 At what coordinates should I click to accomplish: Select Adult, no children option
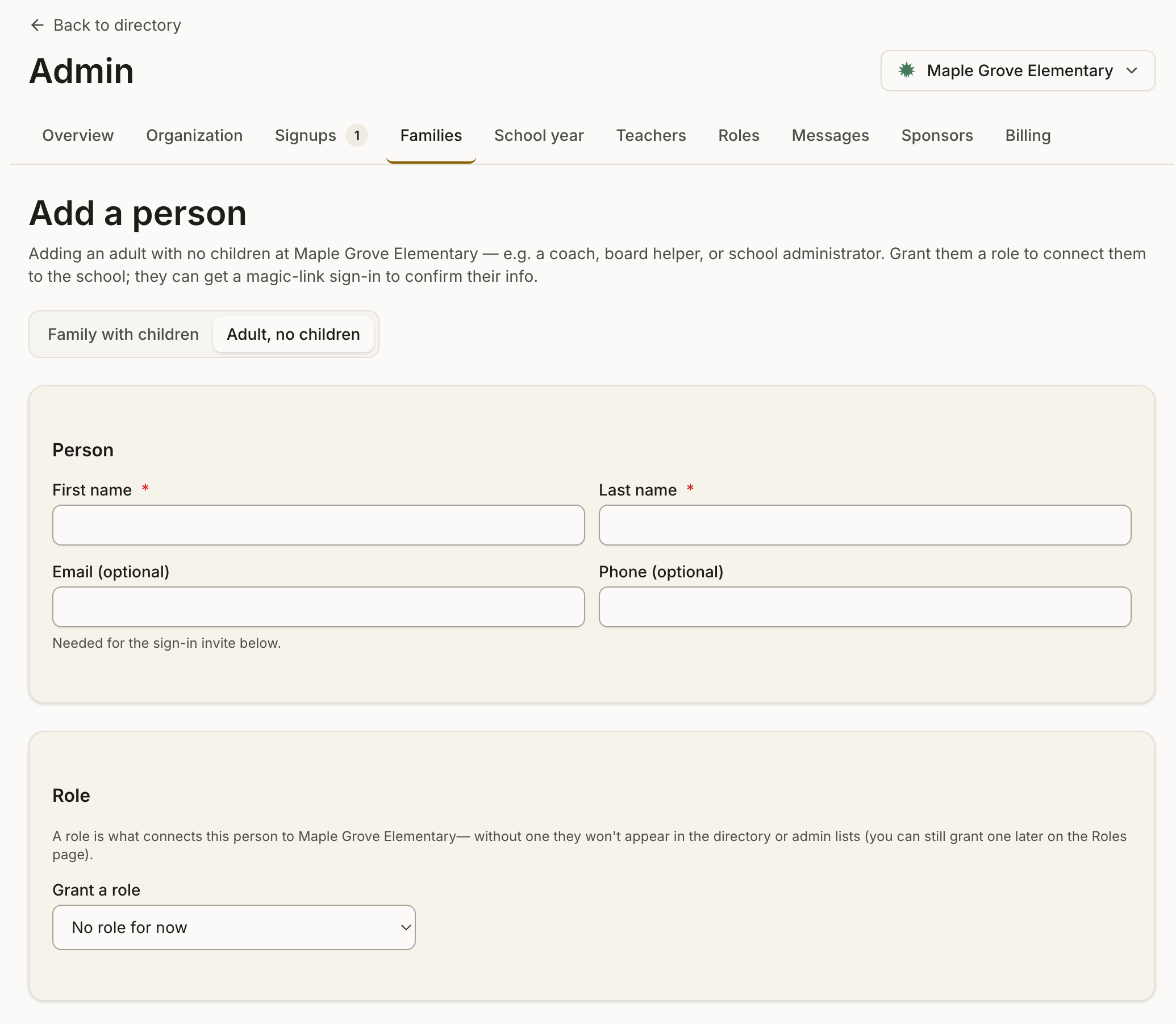pyautogui.click(x=294, y=334)
